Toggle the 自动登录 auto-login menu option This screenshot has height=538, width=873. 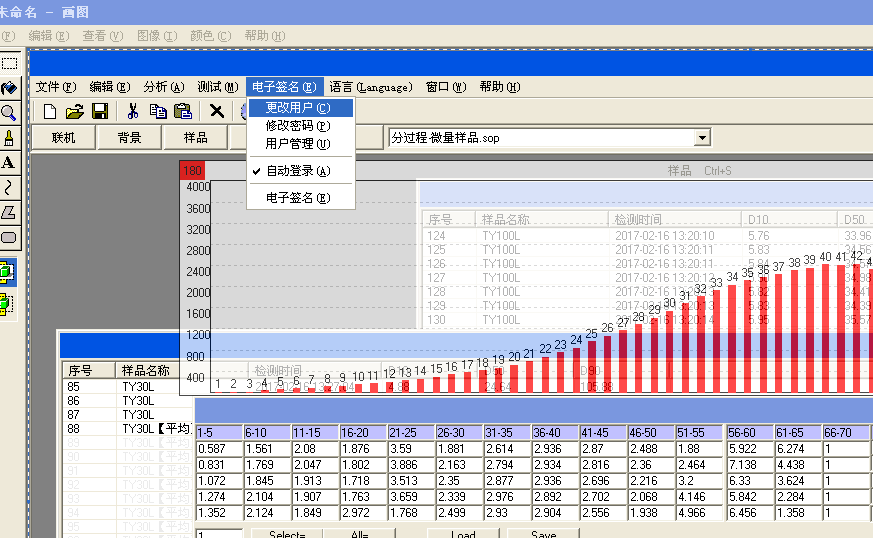297,171
